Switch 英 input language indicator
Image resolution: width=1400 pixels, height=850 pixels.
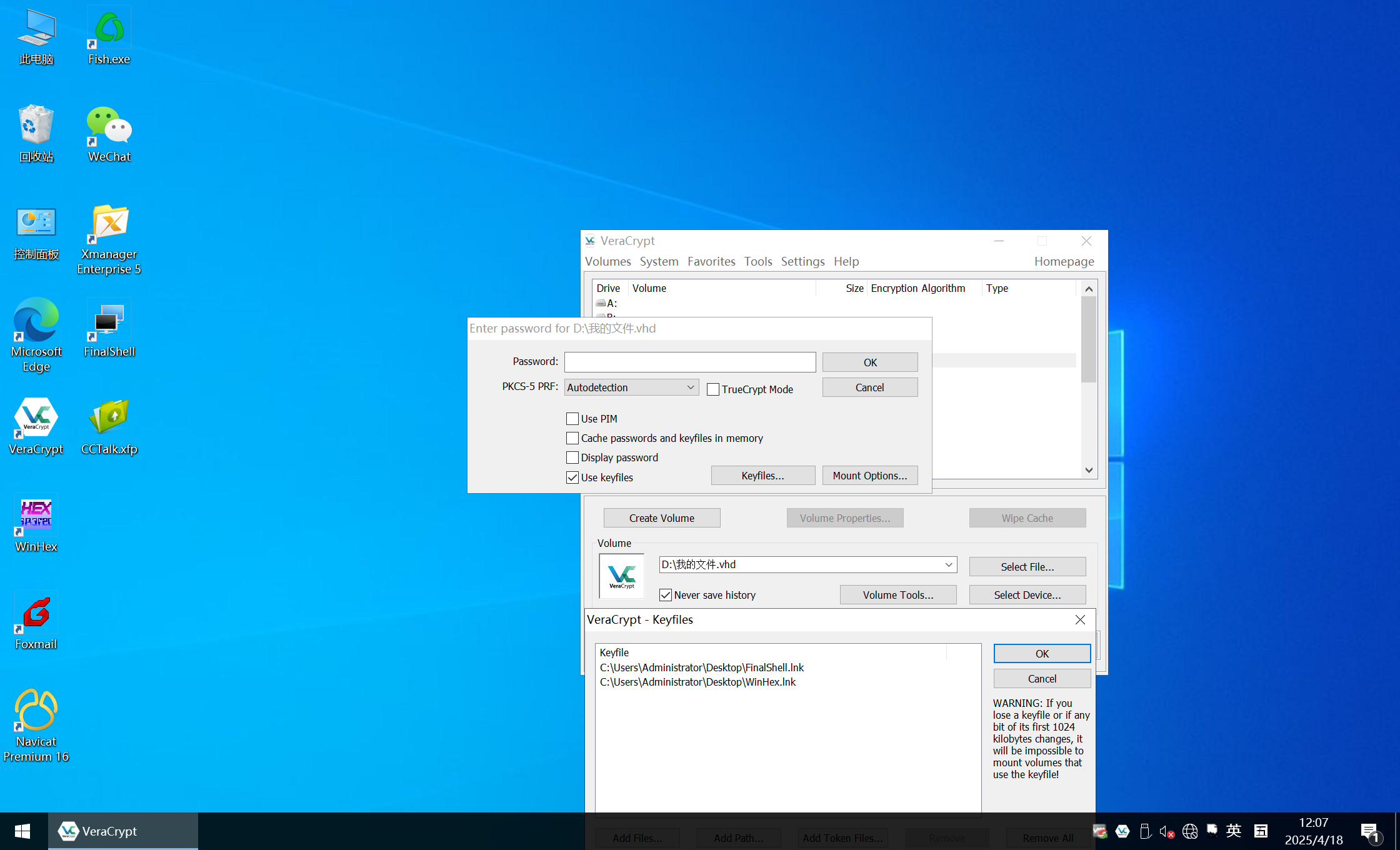click(1233, 831)
